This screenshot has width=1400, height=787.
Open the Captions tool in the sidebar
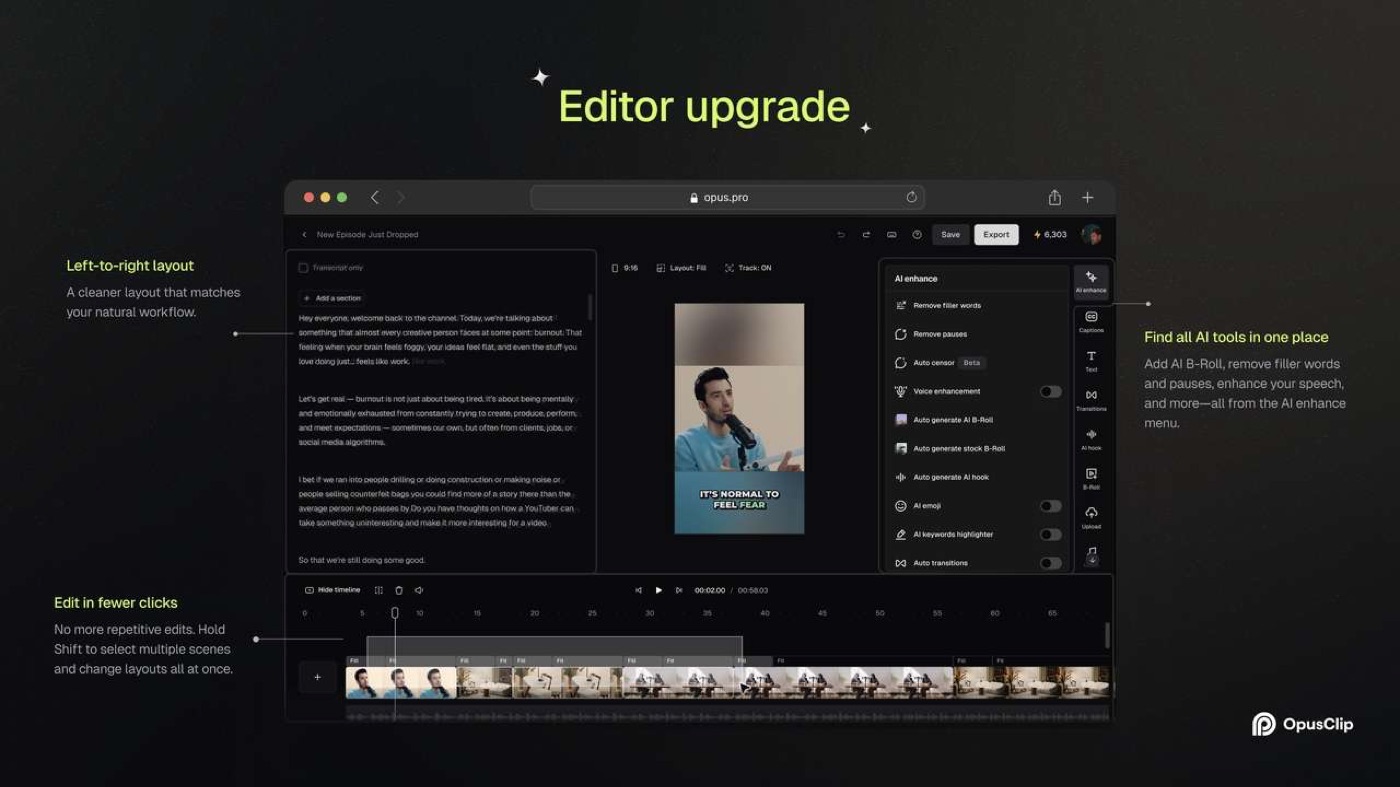(1091, 321)
